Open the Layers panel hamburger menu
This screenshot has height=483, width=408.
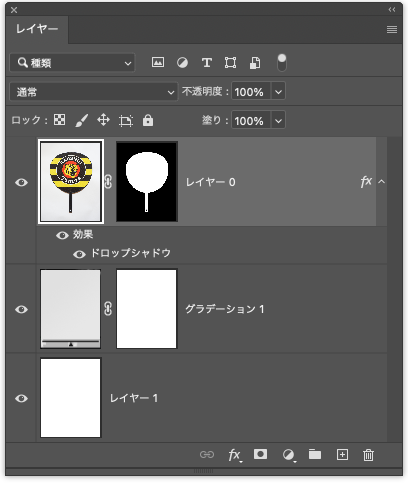point(392,30)
